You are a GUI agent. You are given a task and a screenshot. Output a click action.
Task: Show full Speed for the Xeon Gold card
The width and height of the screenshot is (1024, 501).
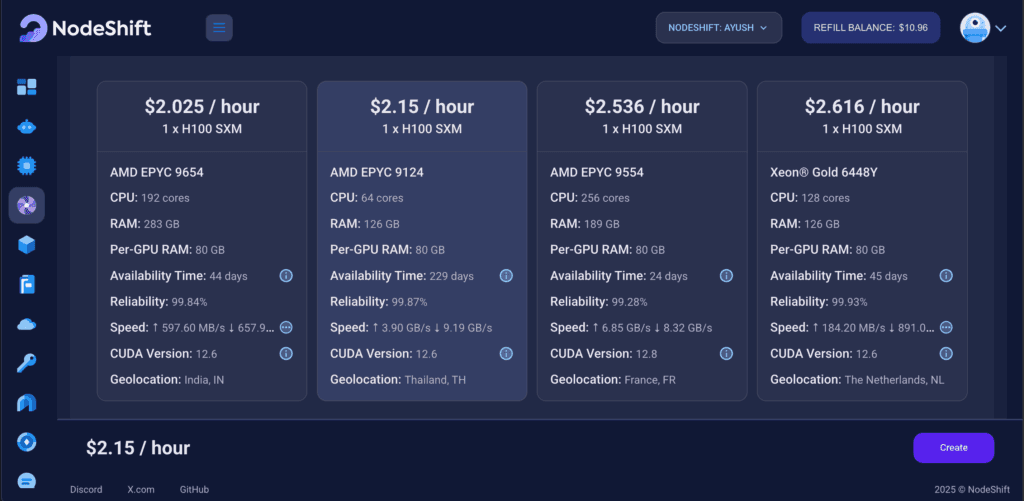click(x=946, y=327)
